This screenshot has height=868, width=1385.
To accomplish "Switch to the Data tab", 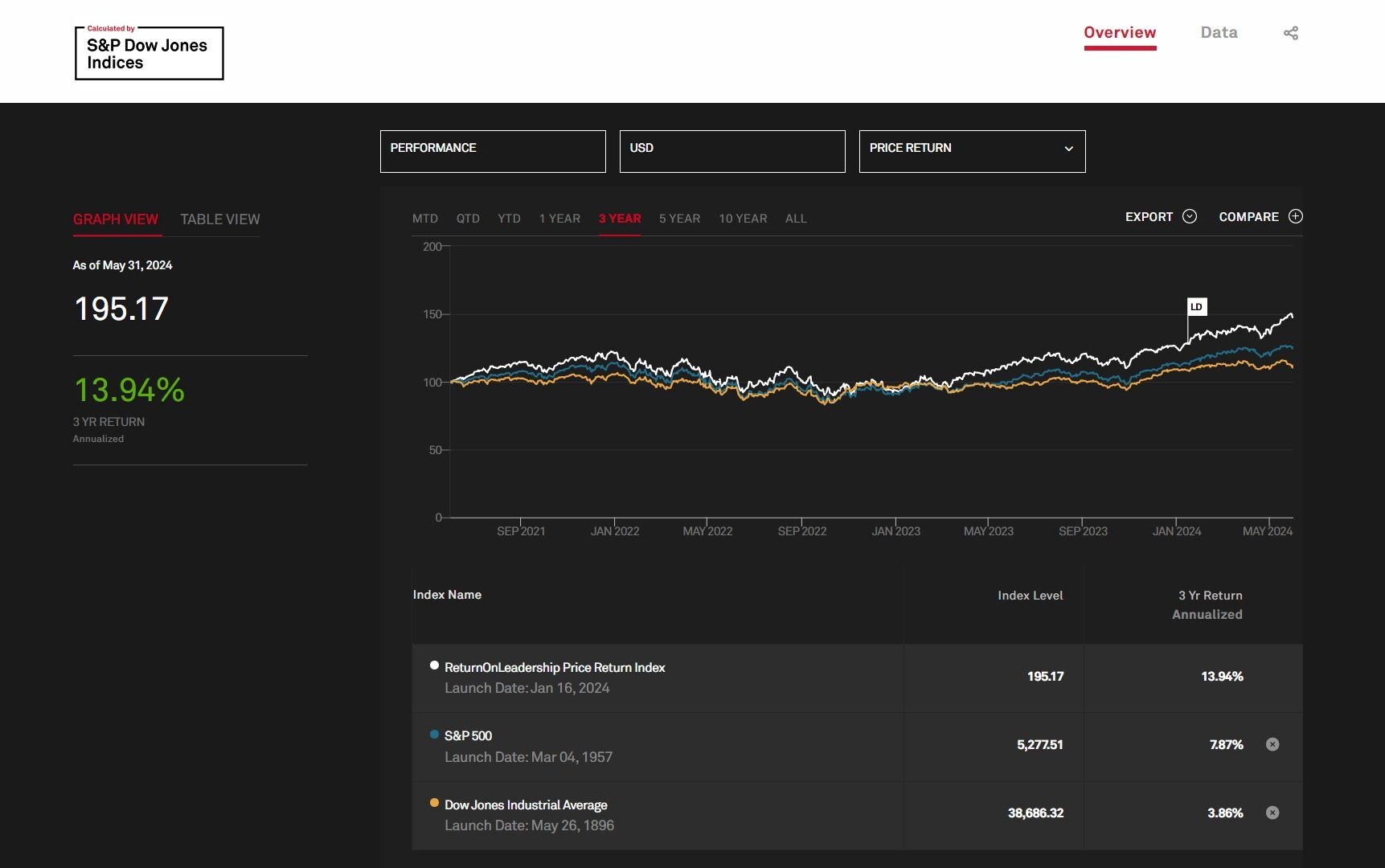I will tap(1219, 33).
